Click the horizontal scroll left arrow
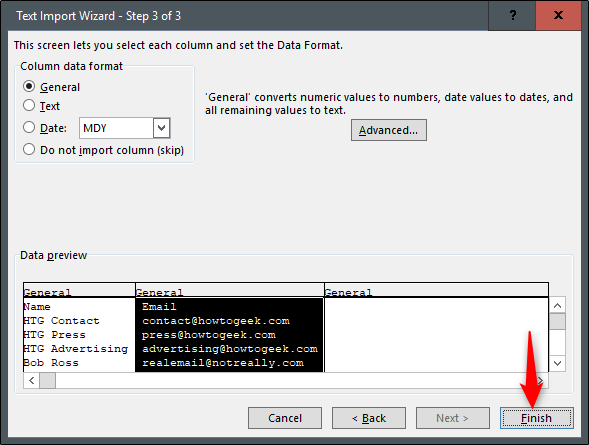Image resolution: width=589 pixels, height=445 pixels. pyautogui.click(x=32, y=380)
